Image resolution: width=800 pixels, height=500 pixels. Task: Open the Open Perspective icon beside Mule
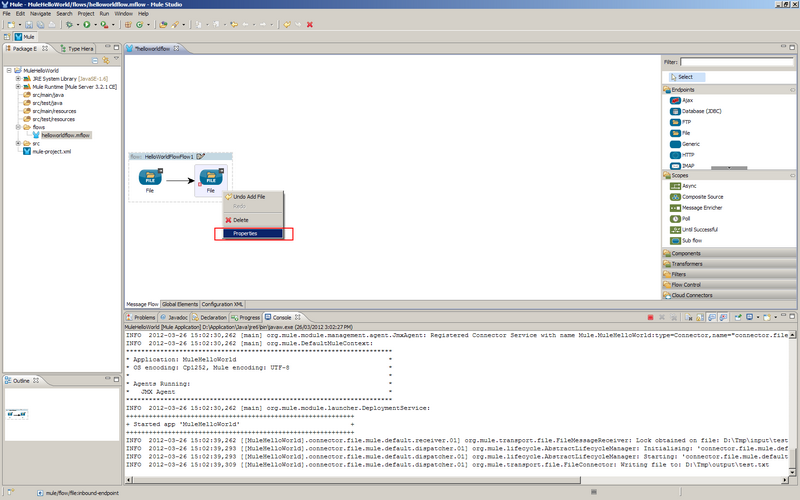(7, 37)
